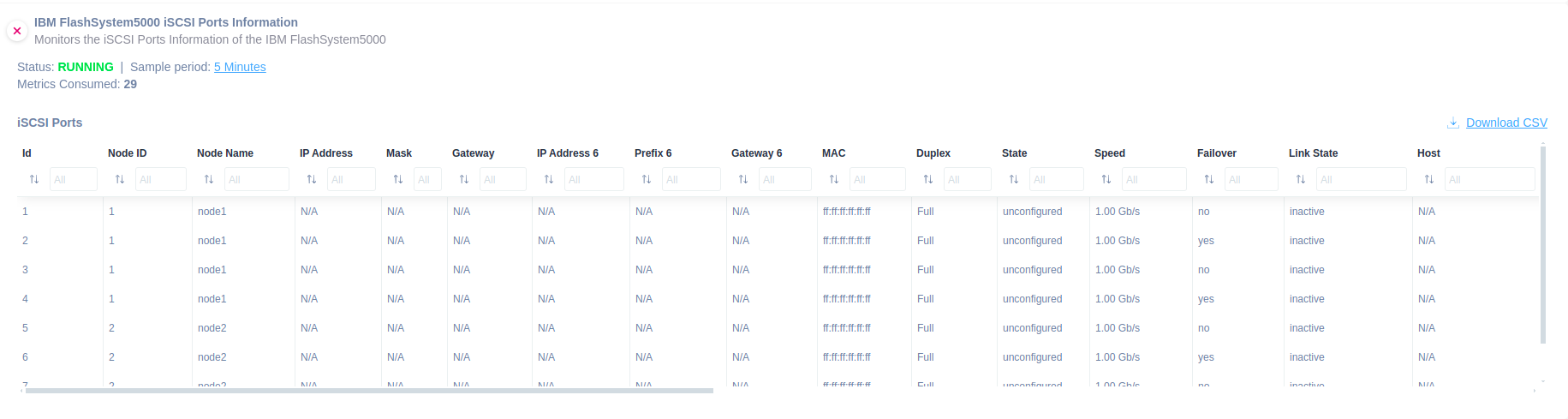Click the 1.00 Gb/s speed in row 4
The width and height of the screenshot is (1568, 419).
click(1118, 299)
